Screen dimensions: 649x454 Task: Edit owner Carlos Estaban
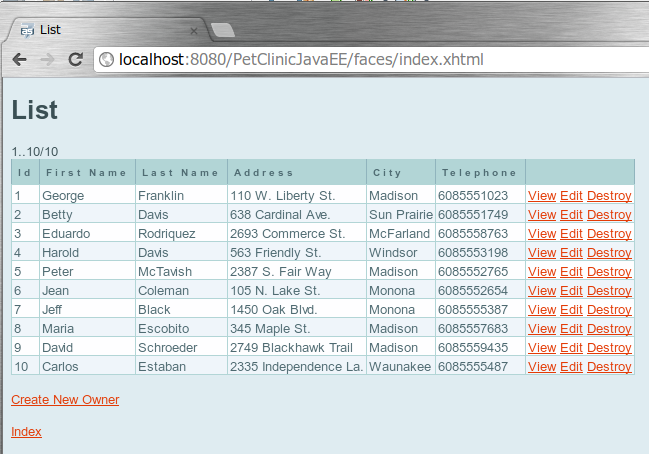coord(571,367)
